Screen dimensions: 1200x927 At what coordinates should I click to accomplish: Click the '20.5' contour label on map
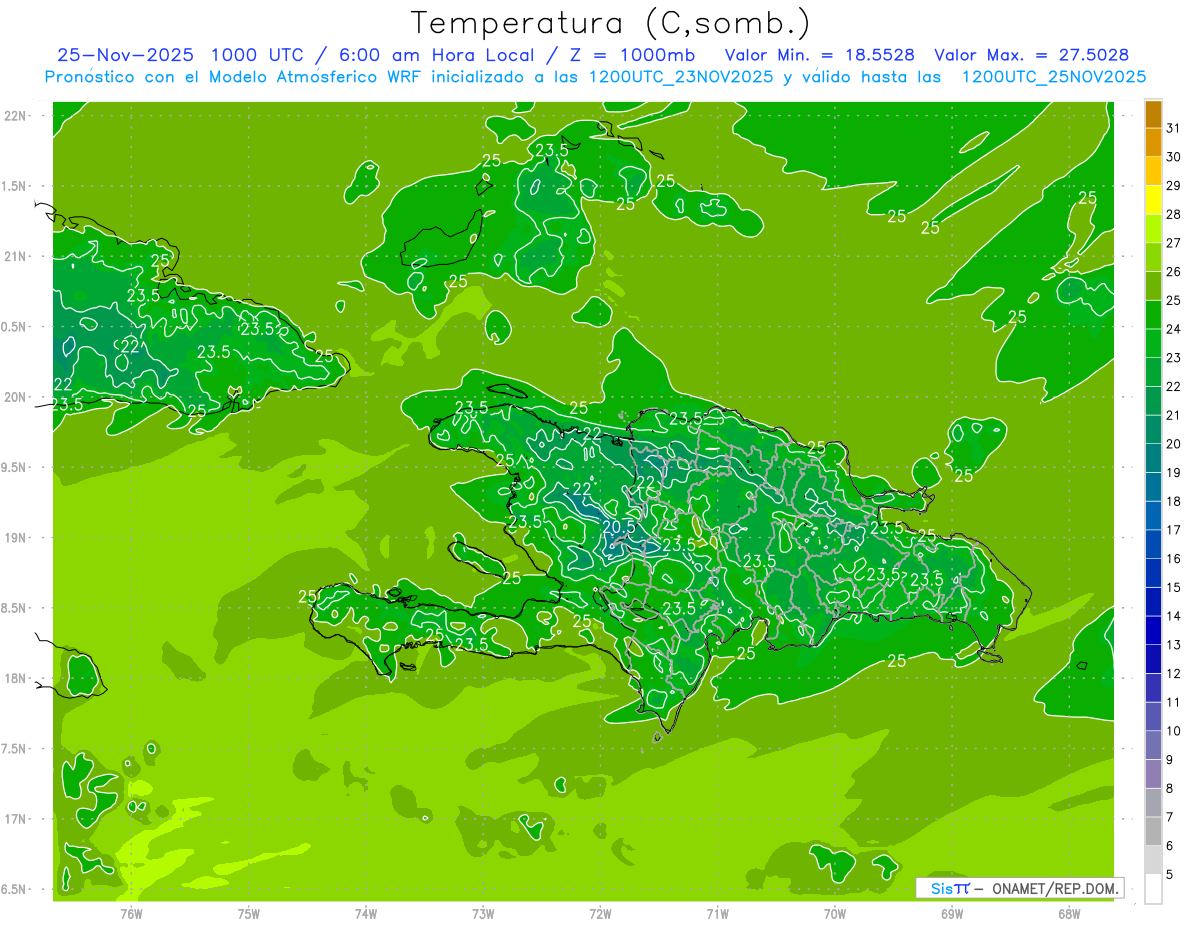pyautogui.click(x=619, y=526)
